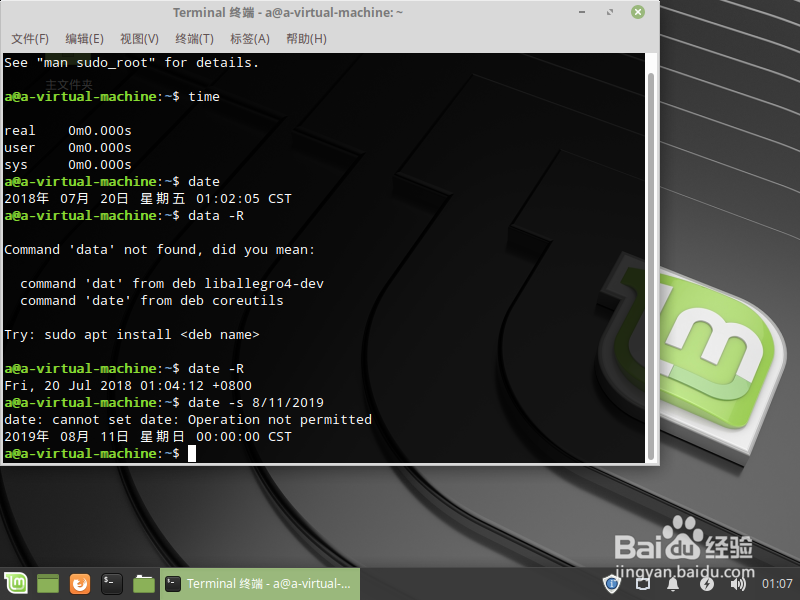Viewport: 800px width, 600px height.
Task: Launch Firefox from the taskbar
Action: click(x=79, y=583)
